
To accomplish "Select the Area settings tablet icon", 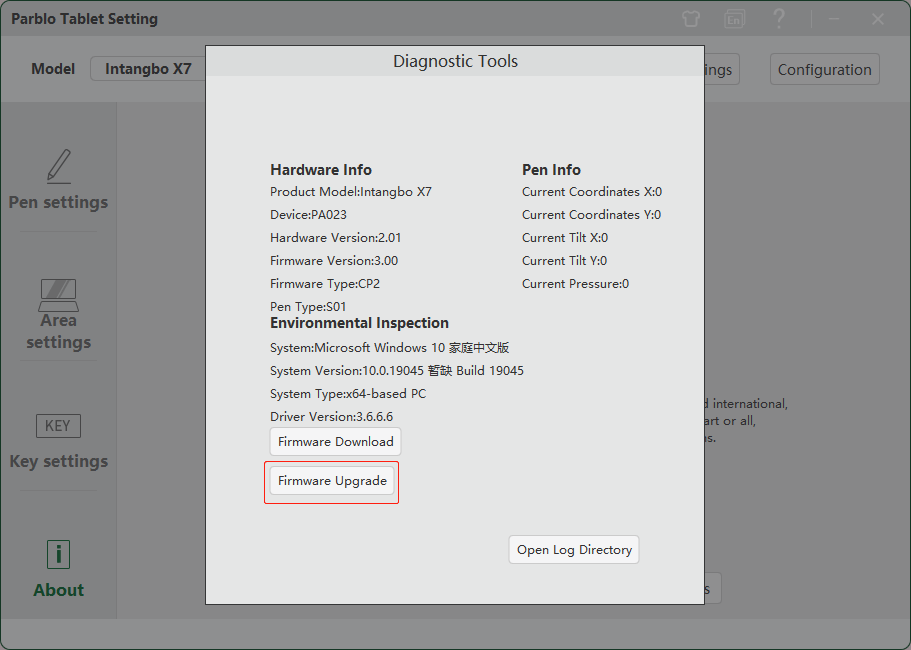I will tap(59, 295).
